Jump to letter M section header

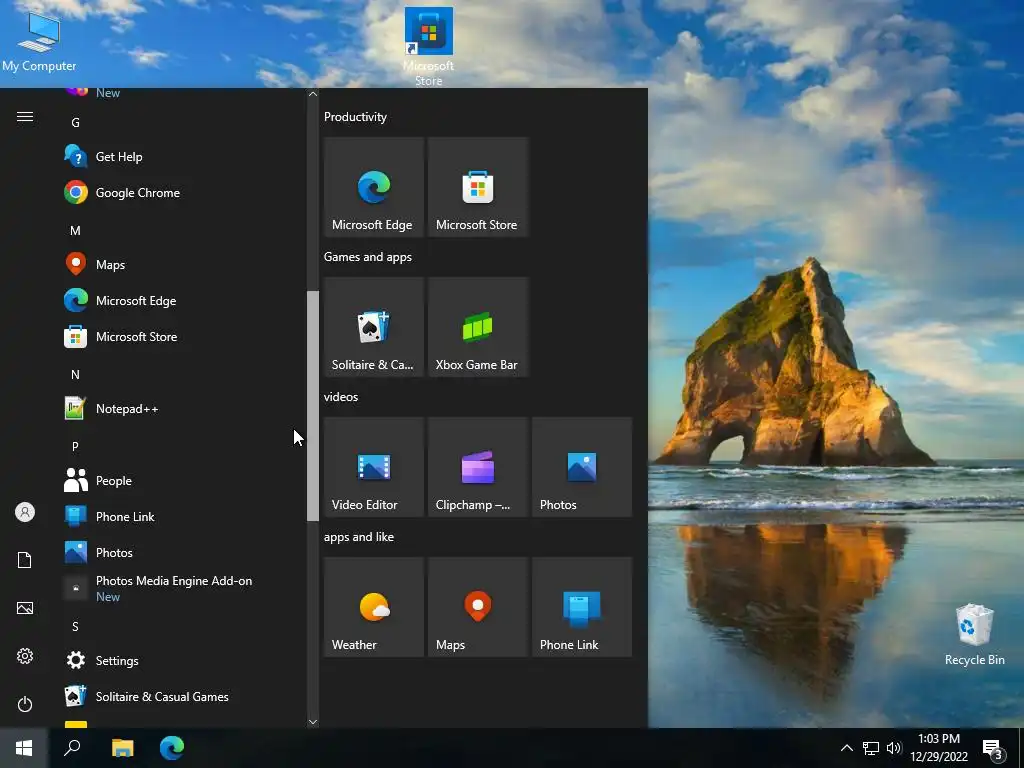coord(75,231)
